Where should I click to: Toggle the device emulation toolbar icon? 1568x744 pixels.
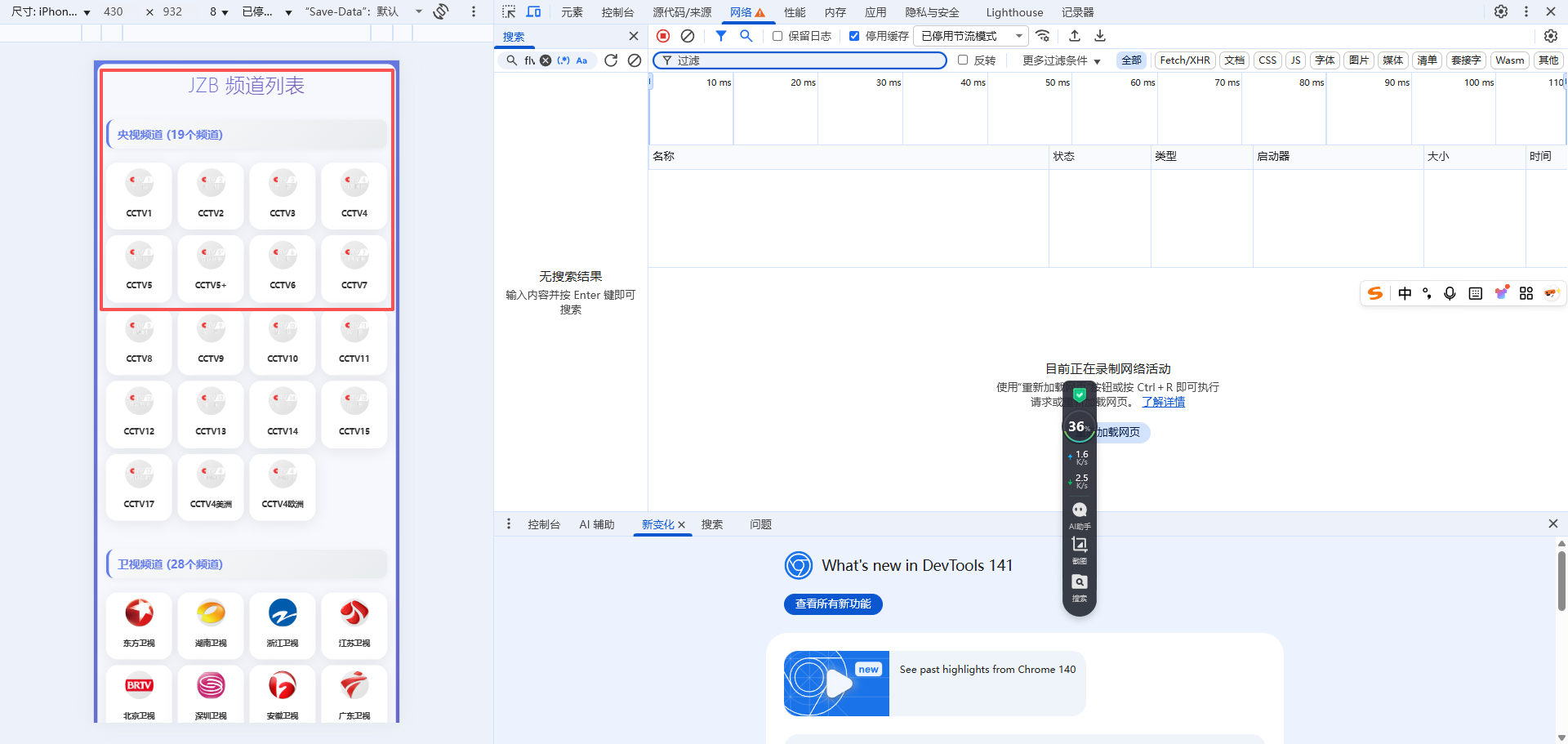pyautogui.click(x=534, y=11)
